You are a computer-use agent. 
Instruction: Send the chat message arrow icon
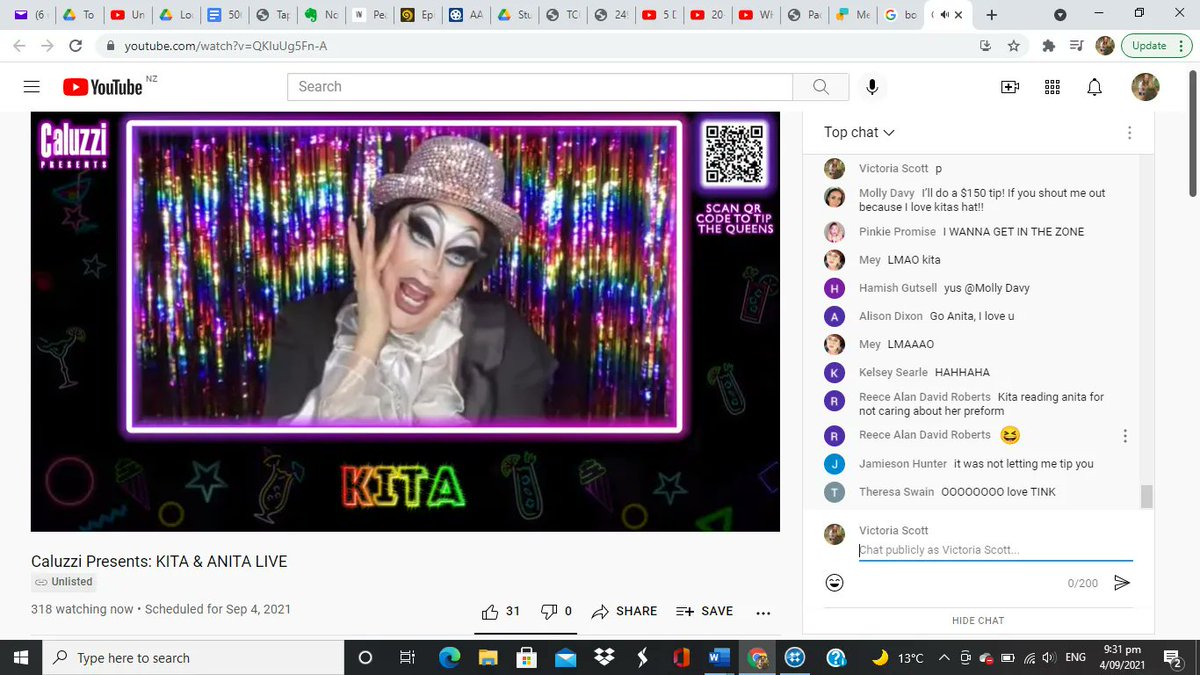1122,582
